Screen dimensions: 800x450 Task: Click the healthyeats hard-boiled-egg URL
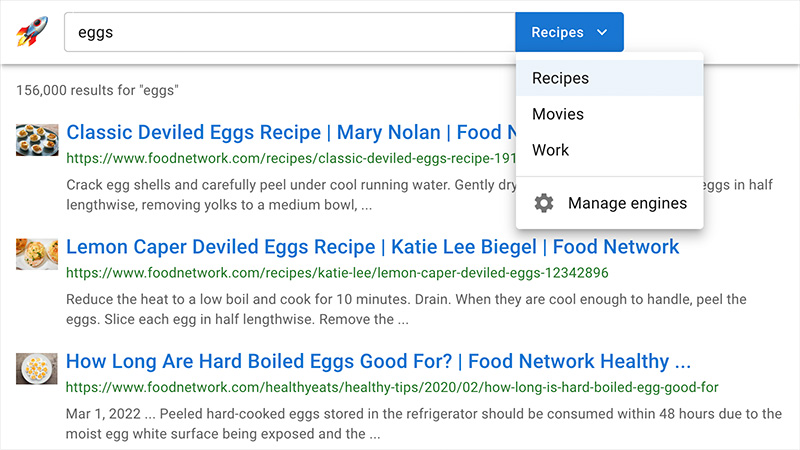point(392,387)
